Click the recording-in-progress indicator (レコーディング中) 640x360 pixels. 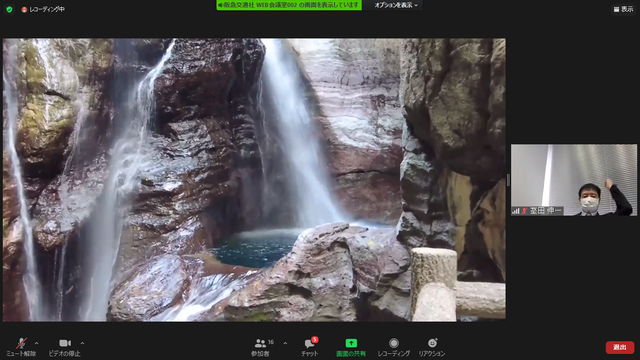click(43, 9)
